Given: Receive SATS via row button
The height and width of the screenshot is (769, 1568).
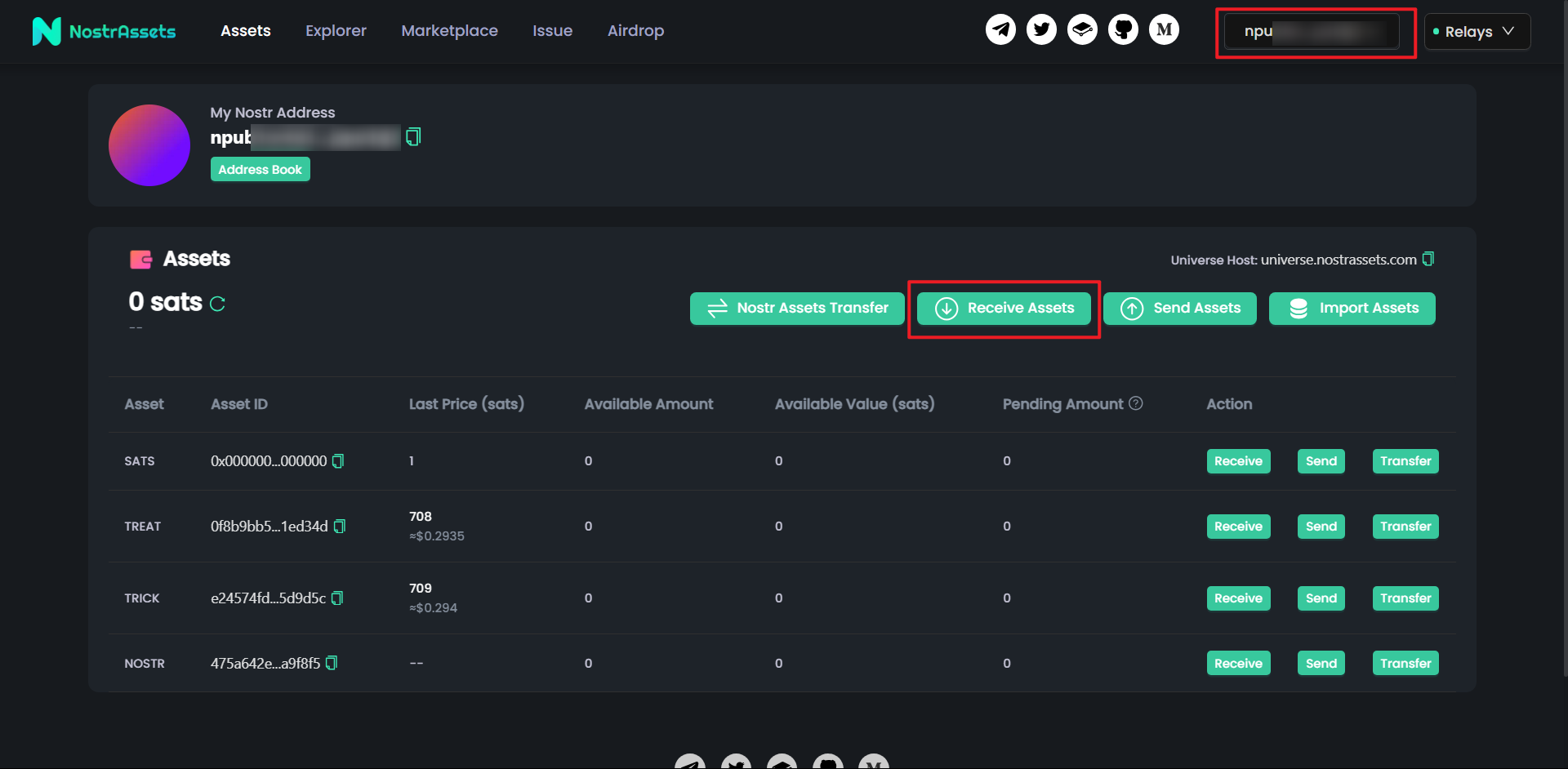Looking at the screenshot, I should pyautogui.click(x=1238, y=461).
